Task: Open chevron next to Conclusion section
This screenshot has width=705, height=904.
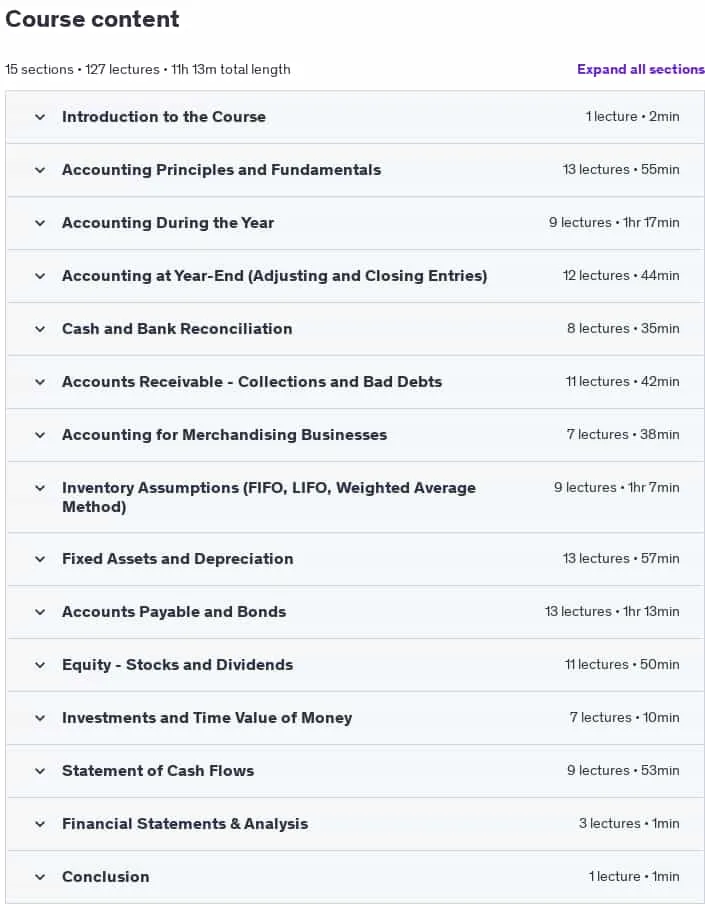Action: 40,877
